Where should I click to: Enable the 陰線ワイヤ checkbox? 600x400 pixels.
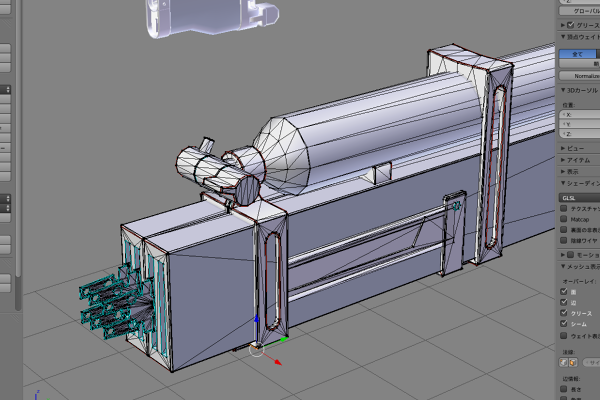click(x=564, y=240)
